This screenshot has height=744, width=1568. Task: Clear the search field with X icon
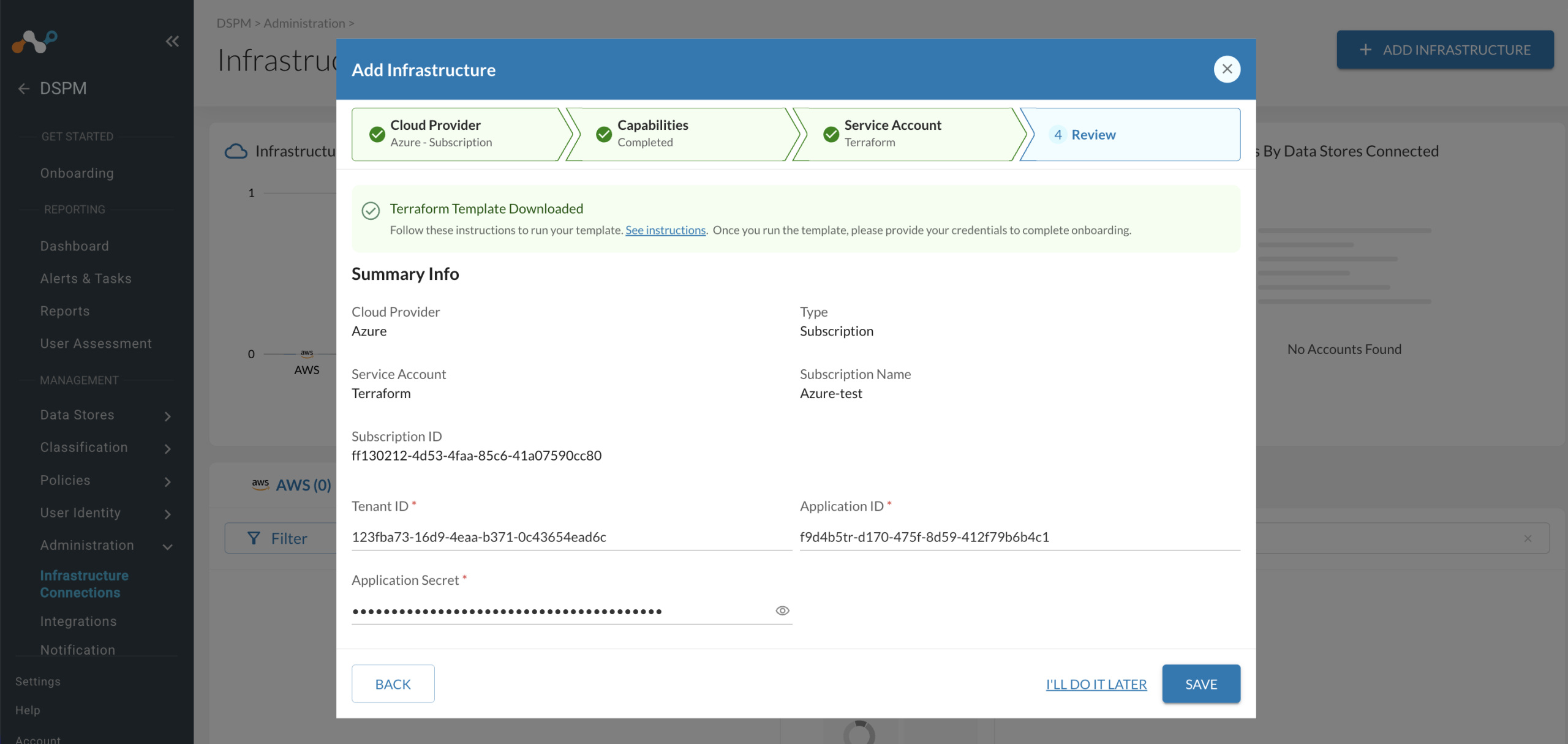click(x=1528, y=538)
